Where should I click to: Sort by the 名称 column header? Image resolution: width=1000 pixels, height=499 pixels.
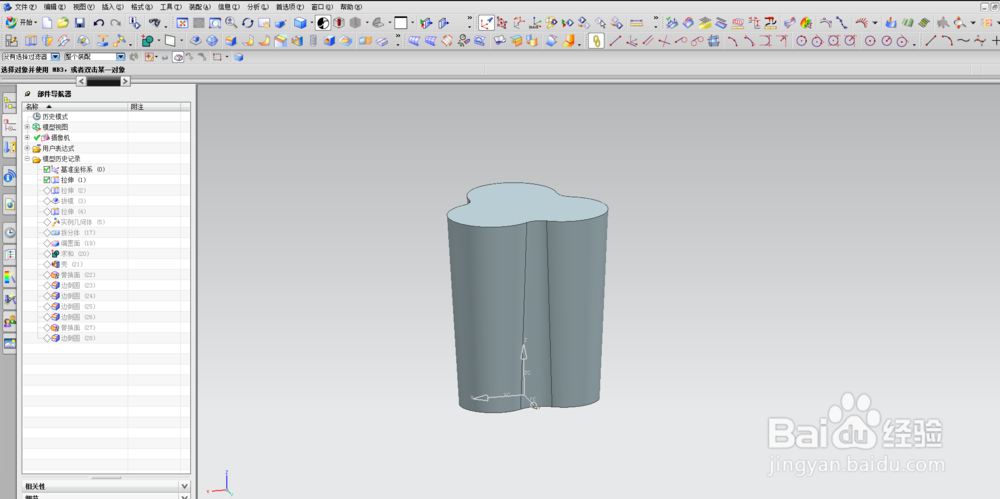pyautogui.click(x=75, y=107)
